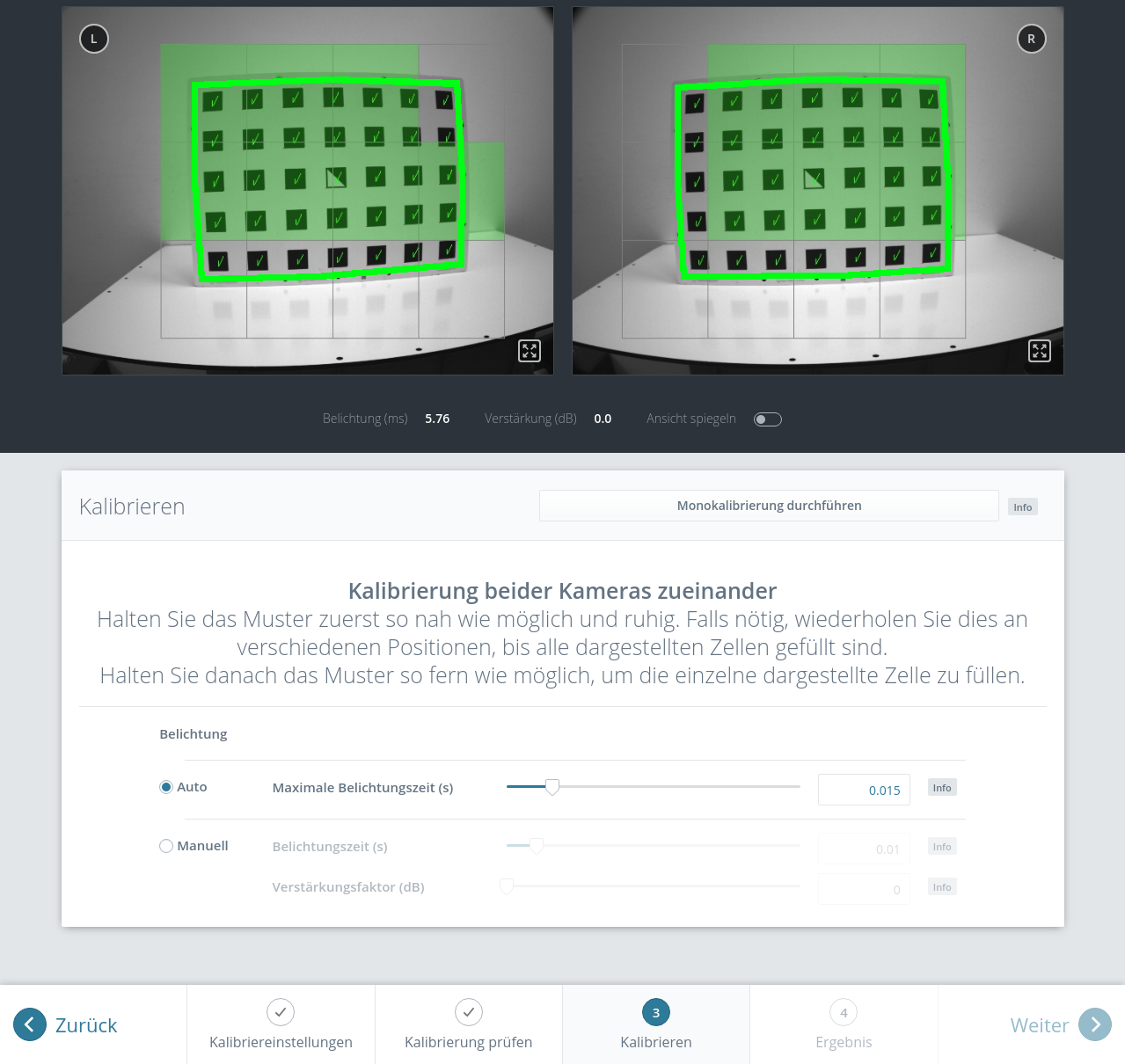The height and width of the screenshot is (1064, 1125).
Task: Click the R camera badge
Action: coord(1031,39)
